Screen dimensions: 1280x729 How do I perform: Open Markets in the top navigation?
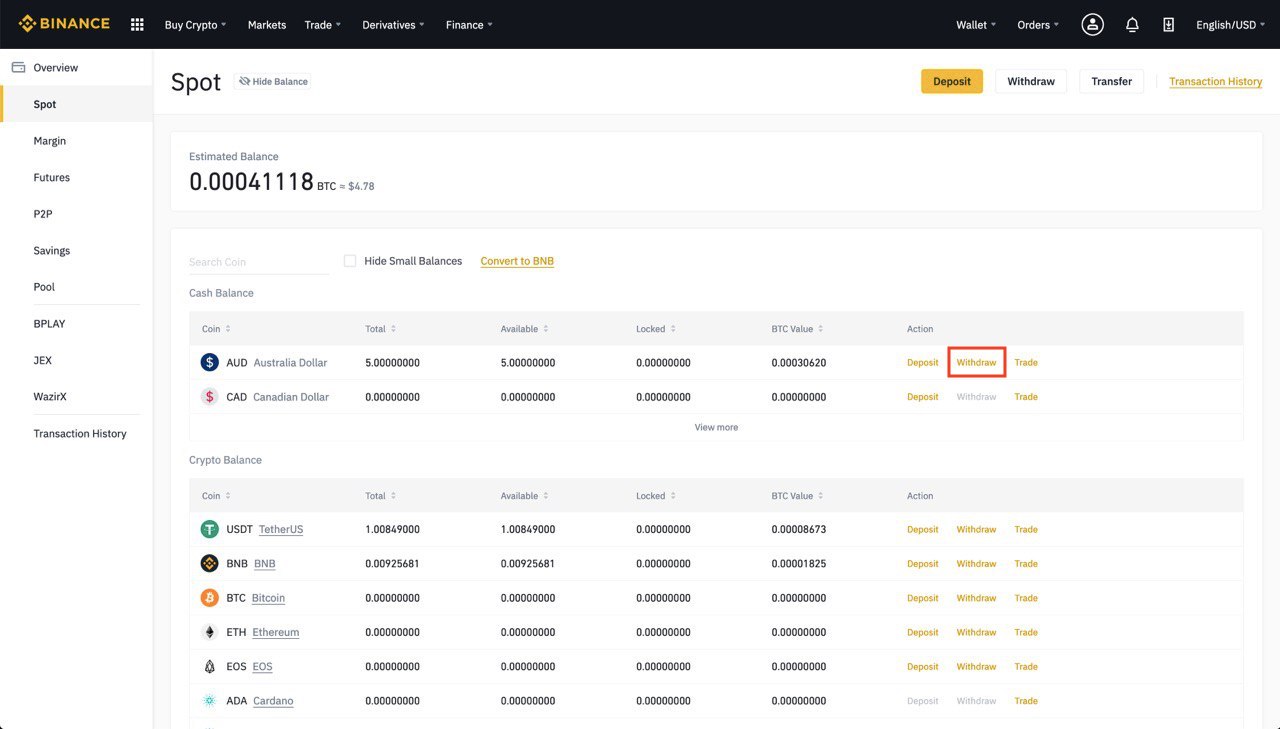coord(267,25)
